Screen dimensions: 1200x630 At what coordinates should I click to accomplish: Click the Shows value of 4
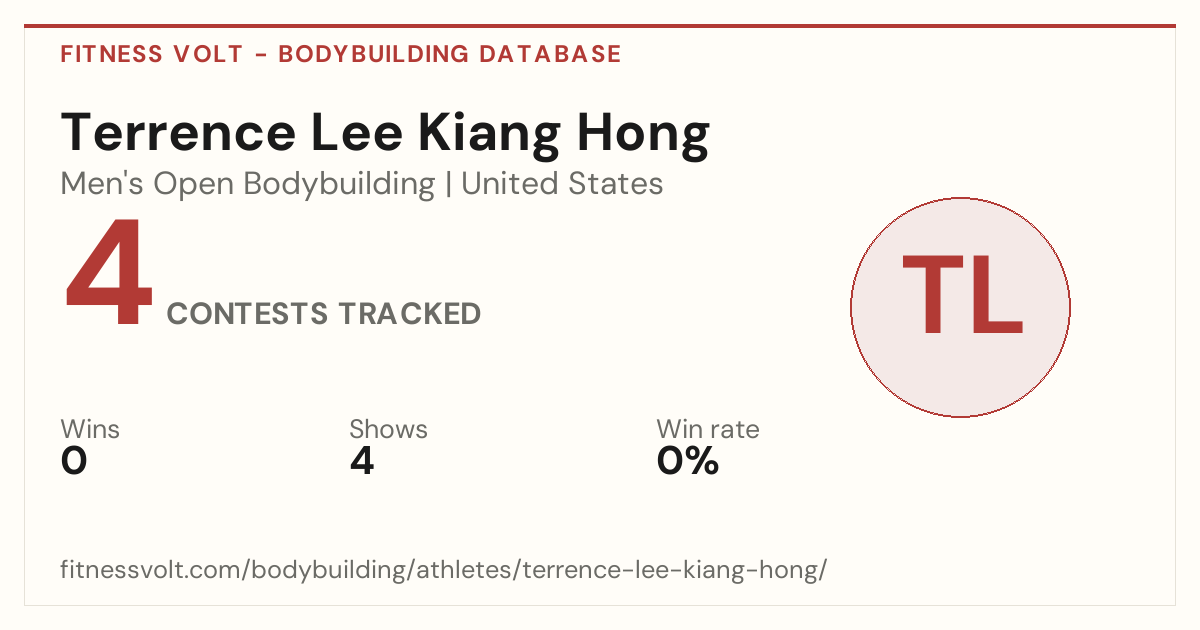click(362, 461)
